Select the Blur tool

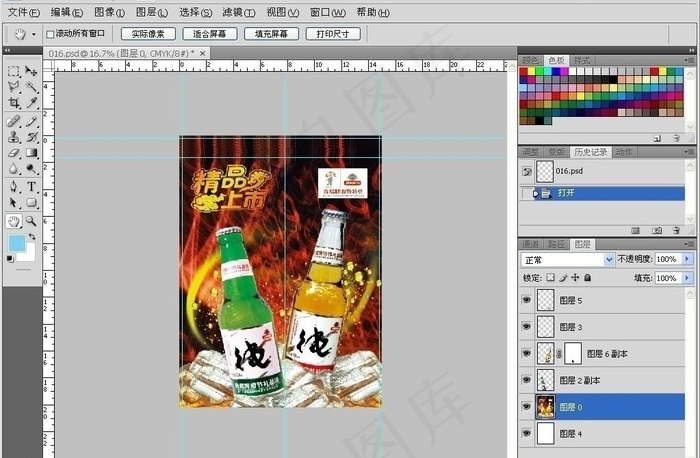point(13,168)
